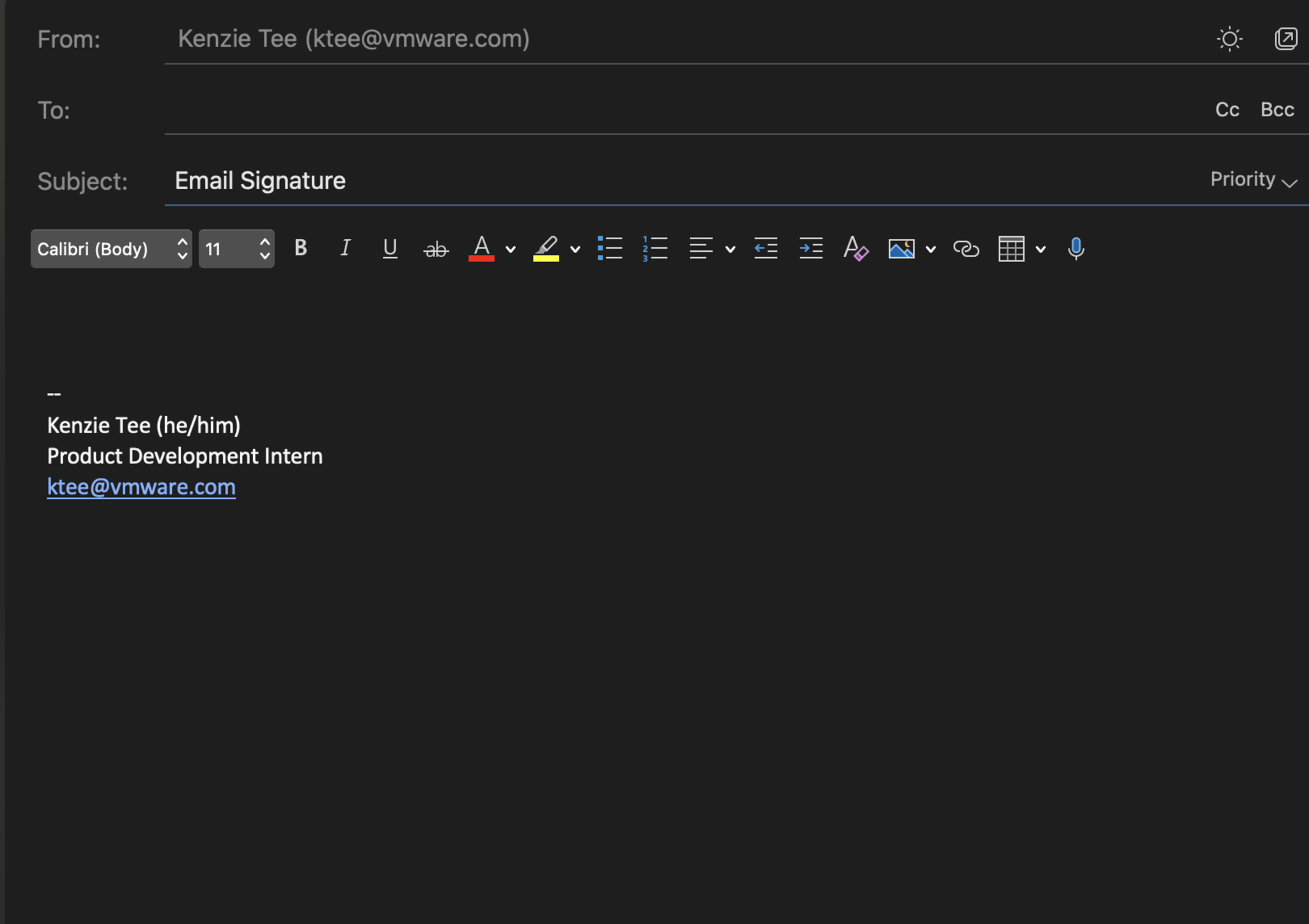Apply strikethrough formatting

coord(436,249)
